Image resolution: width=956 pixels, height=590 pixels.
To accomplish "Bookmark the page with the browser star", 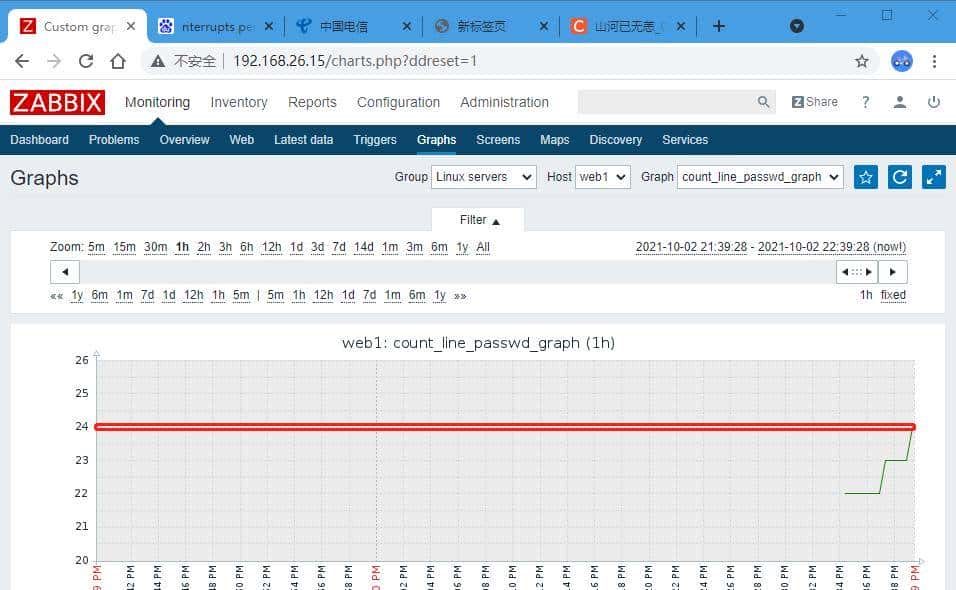I will tap(862, 60).
